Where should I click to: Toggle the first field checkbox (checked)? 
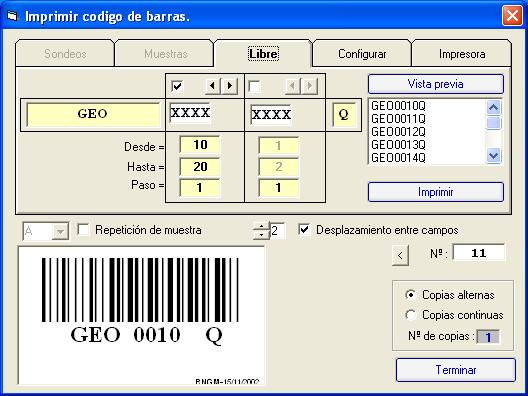(177, 86)
